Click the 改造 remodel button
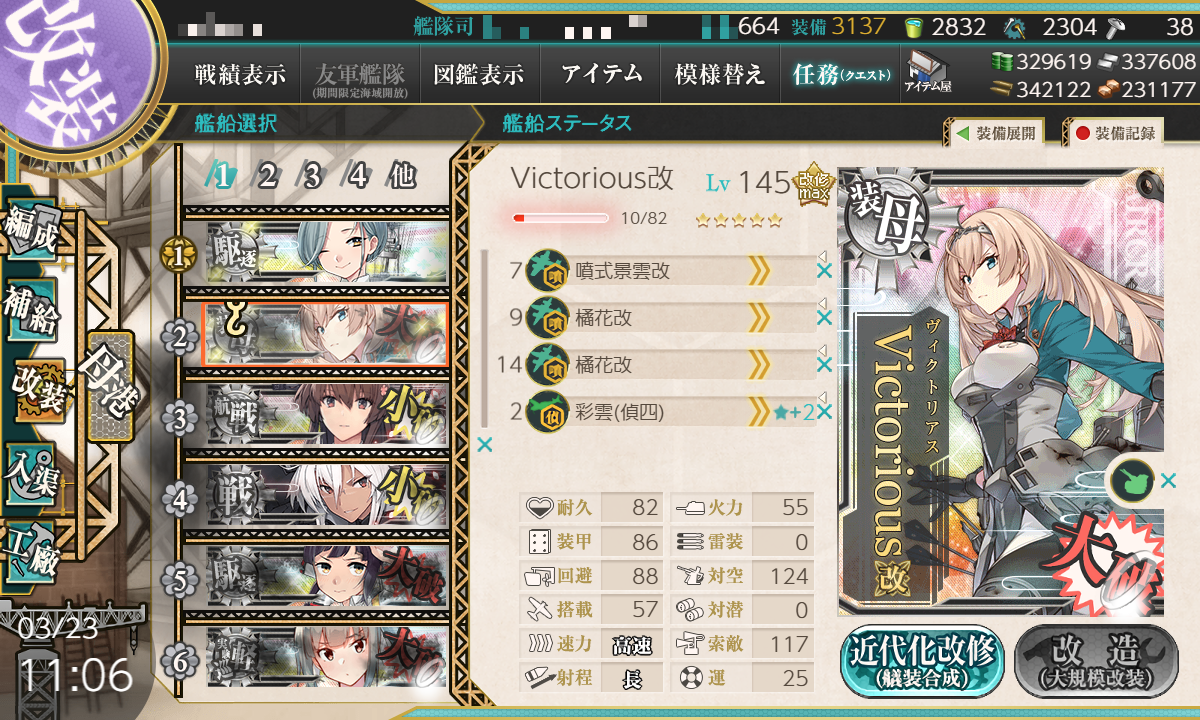1200x720 pixels. 1097,661
